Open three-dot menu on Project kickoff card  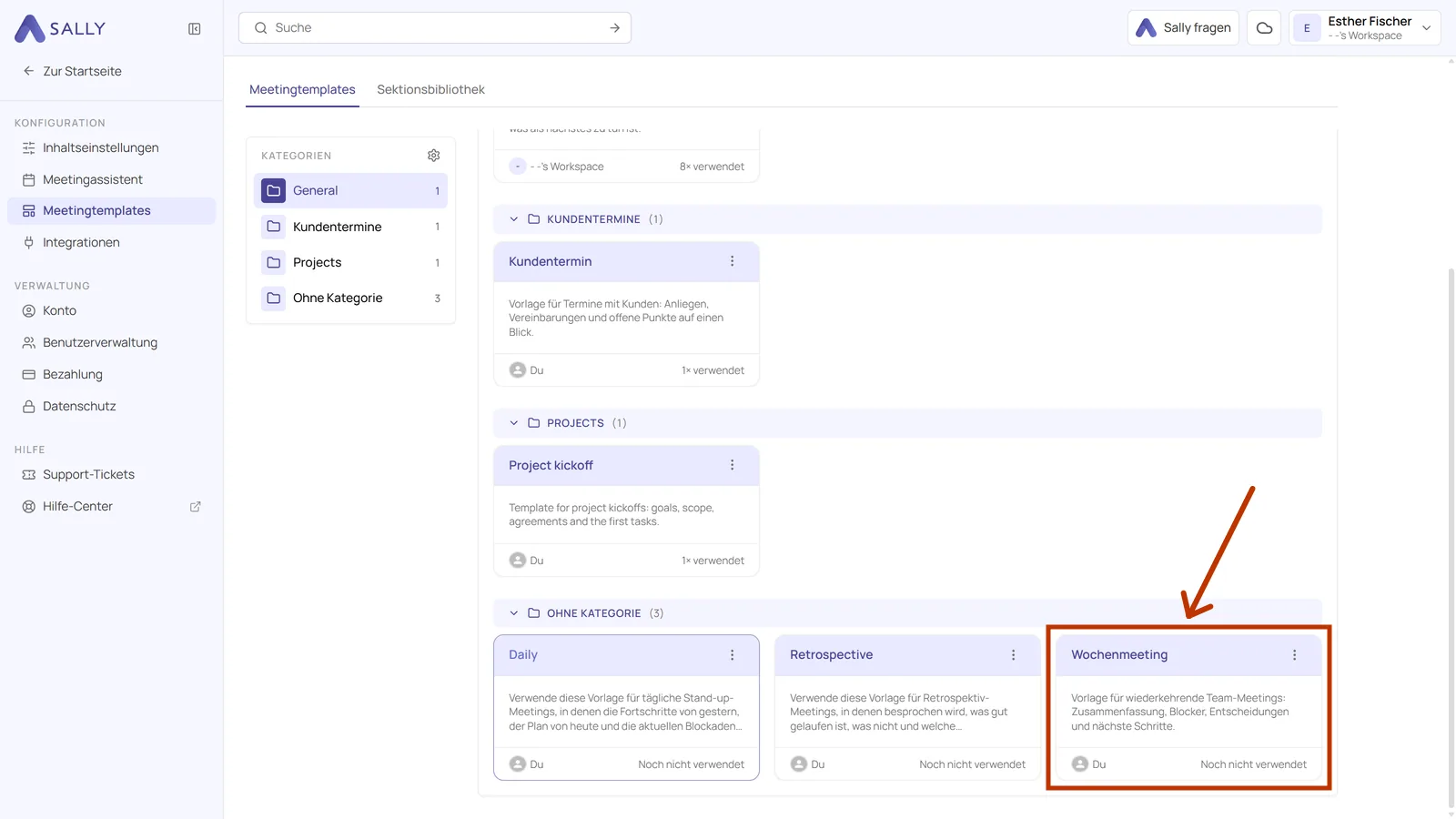[732, 465]
